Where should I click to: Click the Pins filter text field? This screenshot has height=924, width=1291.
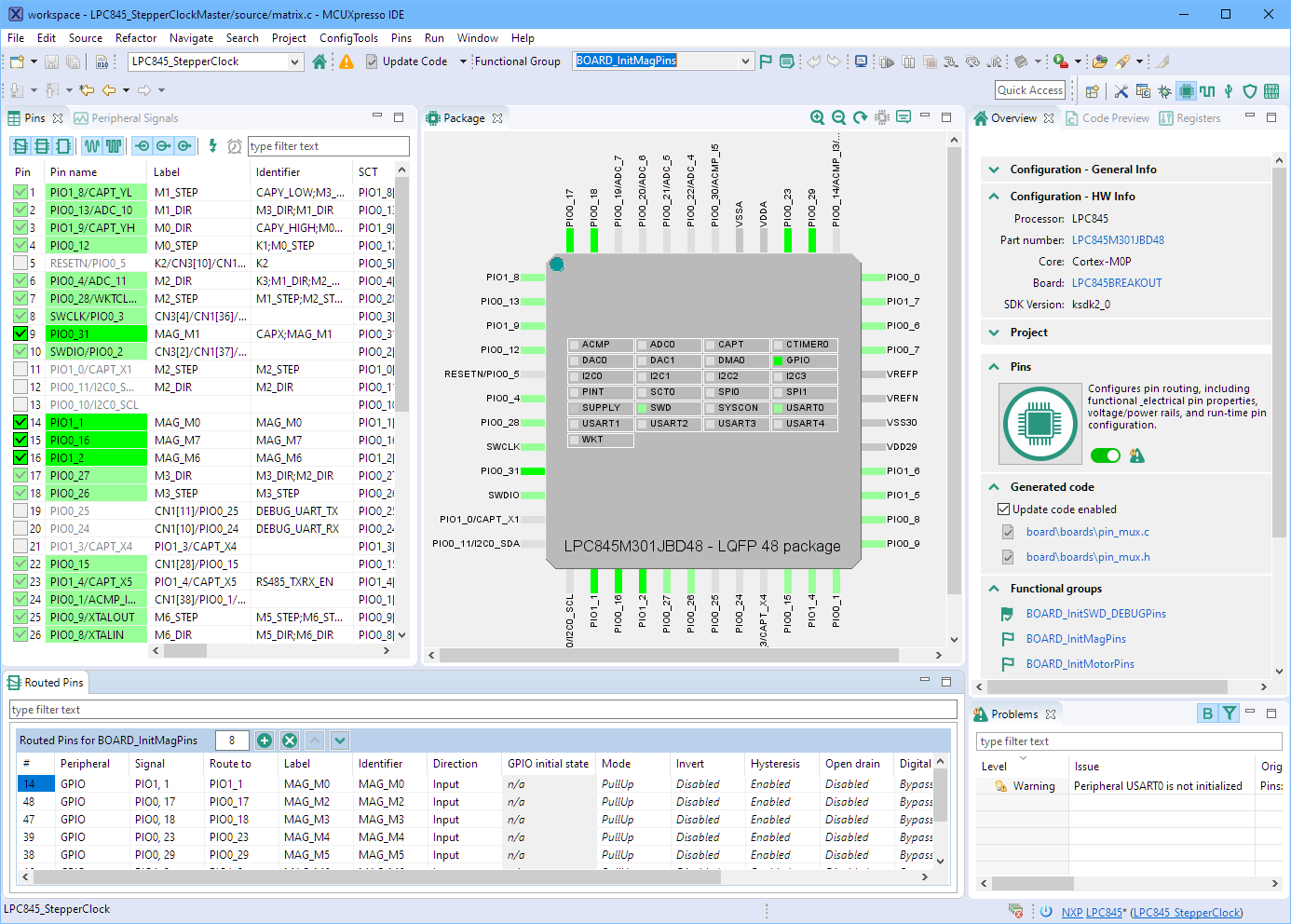[328, 146]
